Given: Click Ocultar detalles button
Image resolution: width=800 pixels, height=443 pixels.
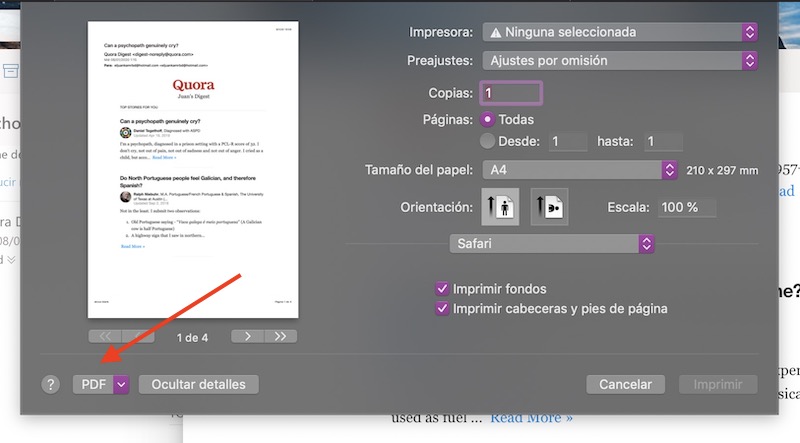Looking at the screenshot, I should pyautogui.click(x=198, y=384).
